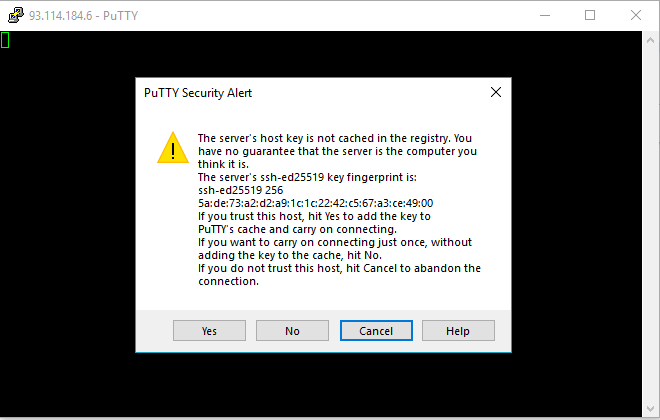Screen dimensions: 660x420
Task: Maximize the PuTTY terminal window
Action: [590, 16]
